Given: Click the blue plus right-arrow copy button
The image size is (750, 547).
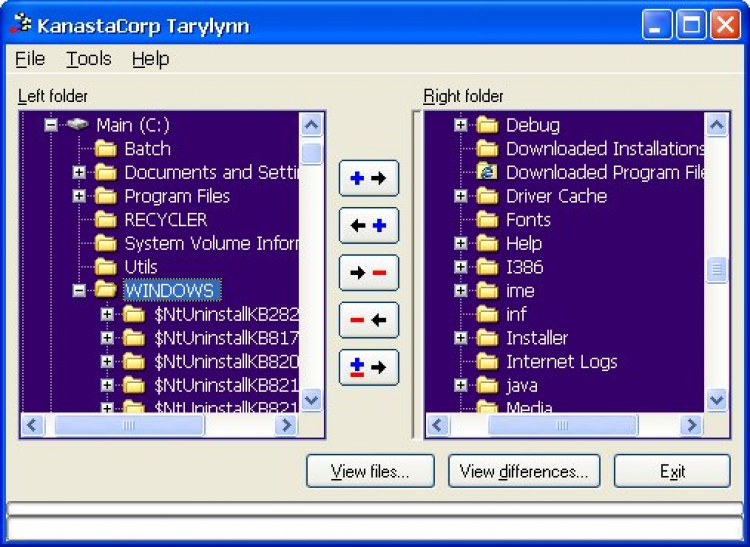Looking at the screenshot, I should (x=369, y=178).
